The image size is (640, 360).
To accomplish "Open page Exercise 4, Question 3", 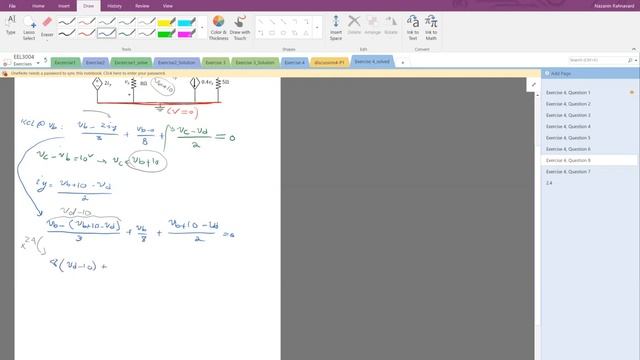I will [568, 116].
